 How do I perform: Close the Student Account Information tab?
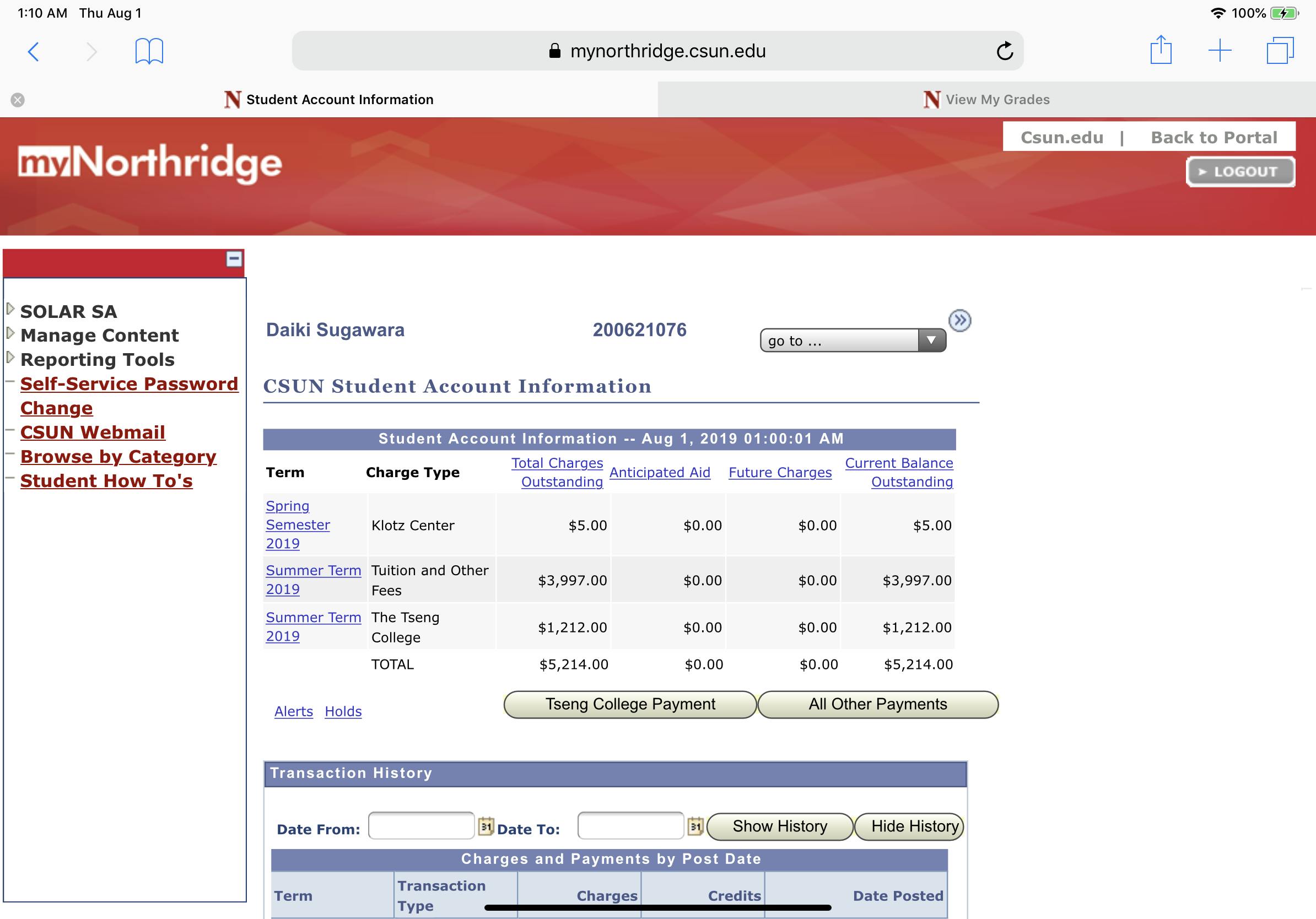18,100
